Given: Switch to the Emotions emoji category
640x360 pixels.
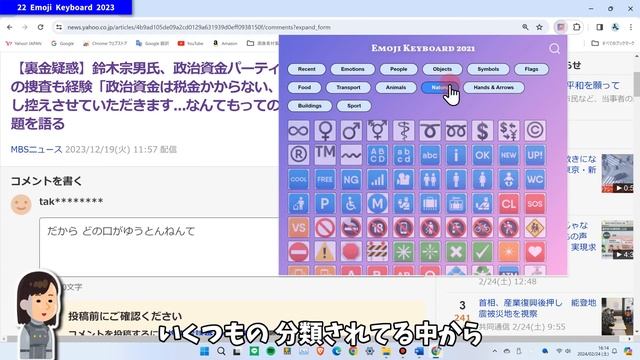Looking at the screenshot, I should 353,69.
